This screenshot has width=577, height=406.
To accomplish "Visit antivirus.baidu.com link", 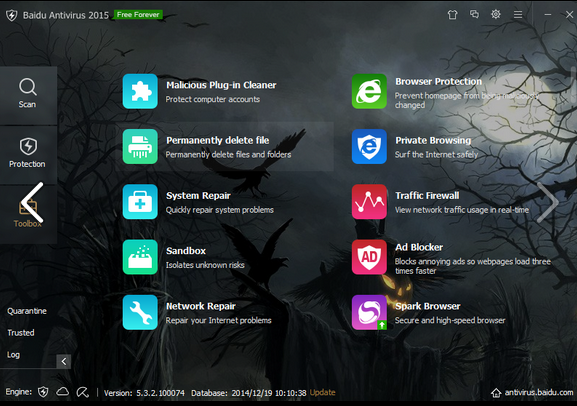I will [539, 392].
